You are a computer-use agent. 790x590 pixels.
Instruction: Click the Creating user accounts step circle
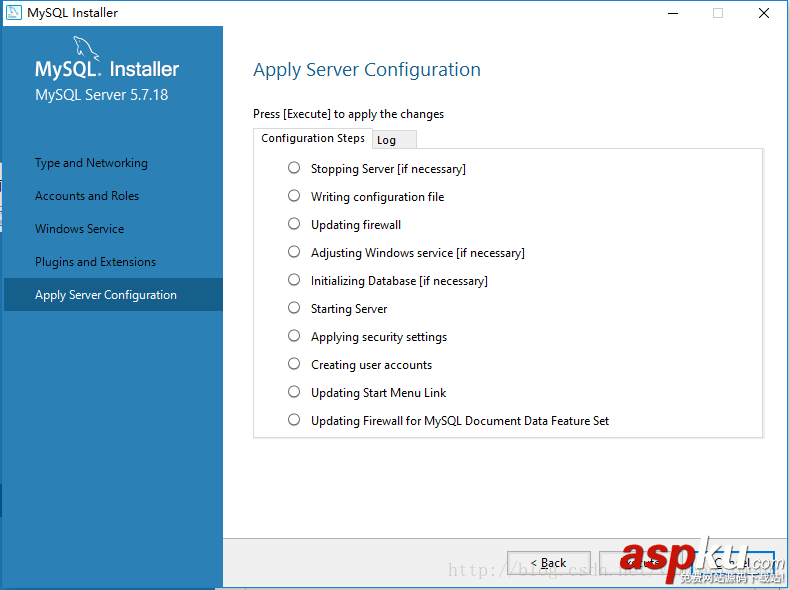[x=294, y=364]
